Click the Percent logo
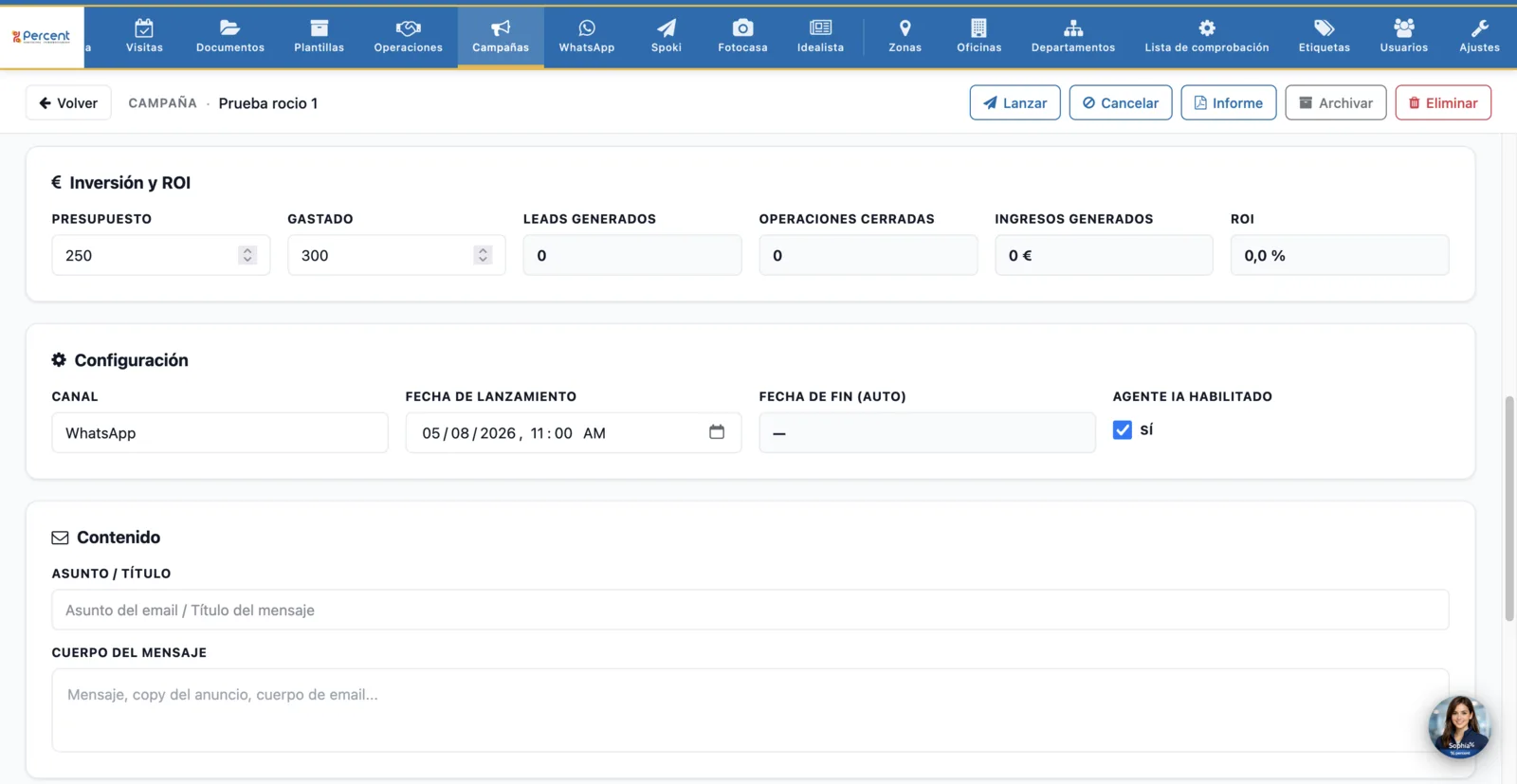Viewport: 1517px width, 784px height. point(42,37)
